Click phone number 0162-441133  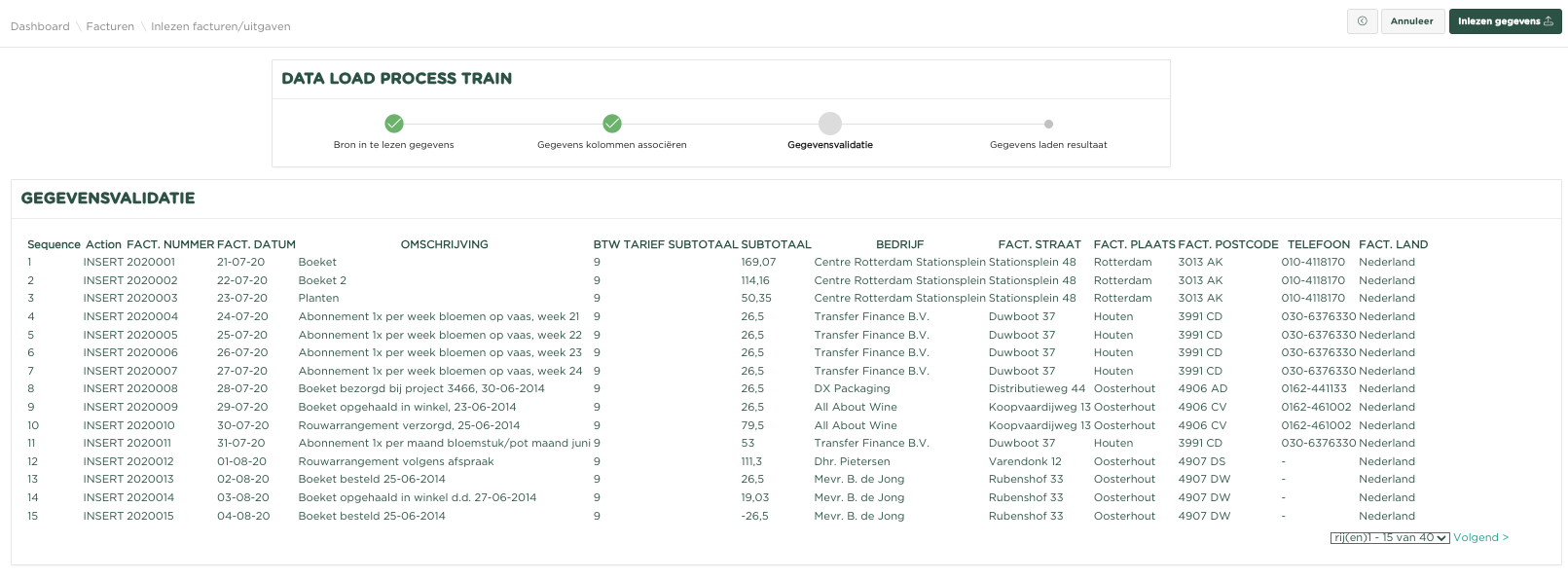[1314, 388]
